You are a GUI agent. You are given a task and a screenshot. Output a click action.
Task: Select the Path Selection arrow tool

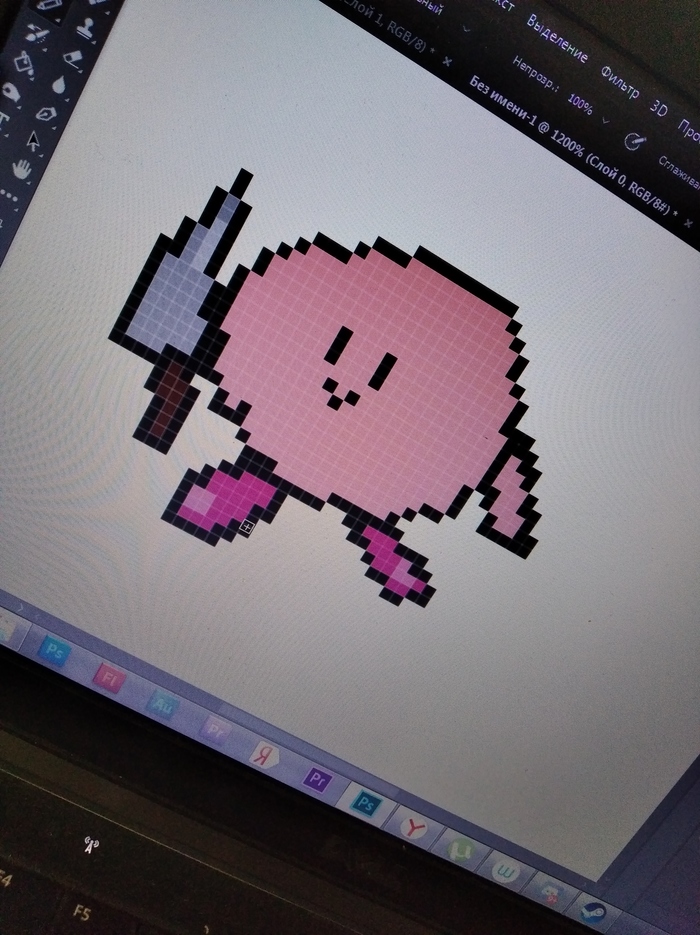[x=33, y=141]
